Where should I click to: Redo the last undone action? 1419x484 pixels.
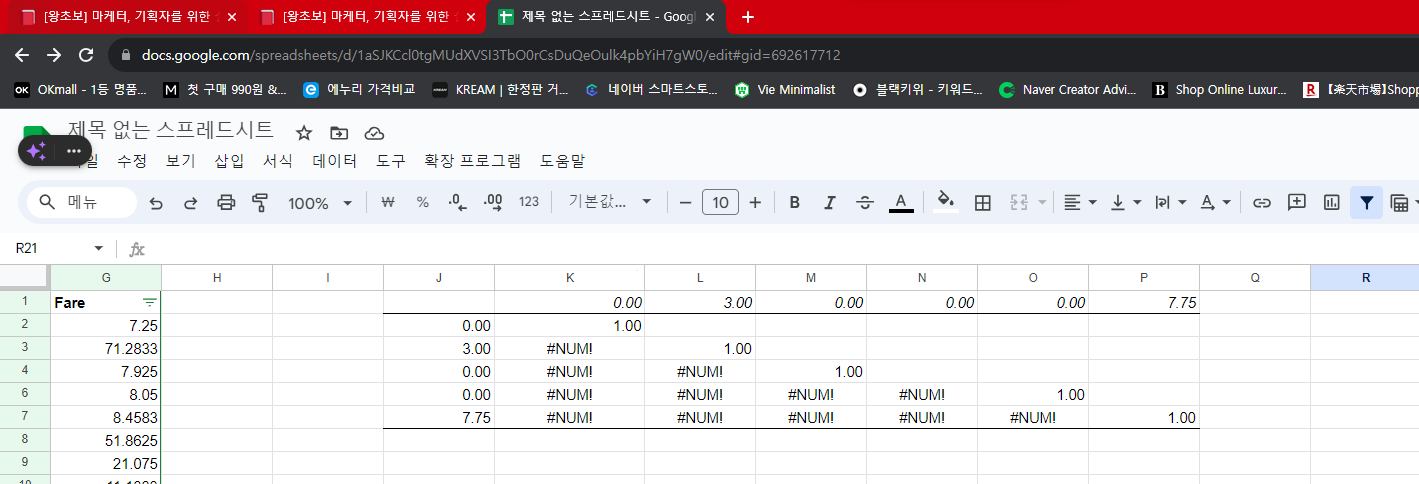click(x=190, y=203)
